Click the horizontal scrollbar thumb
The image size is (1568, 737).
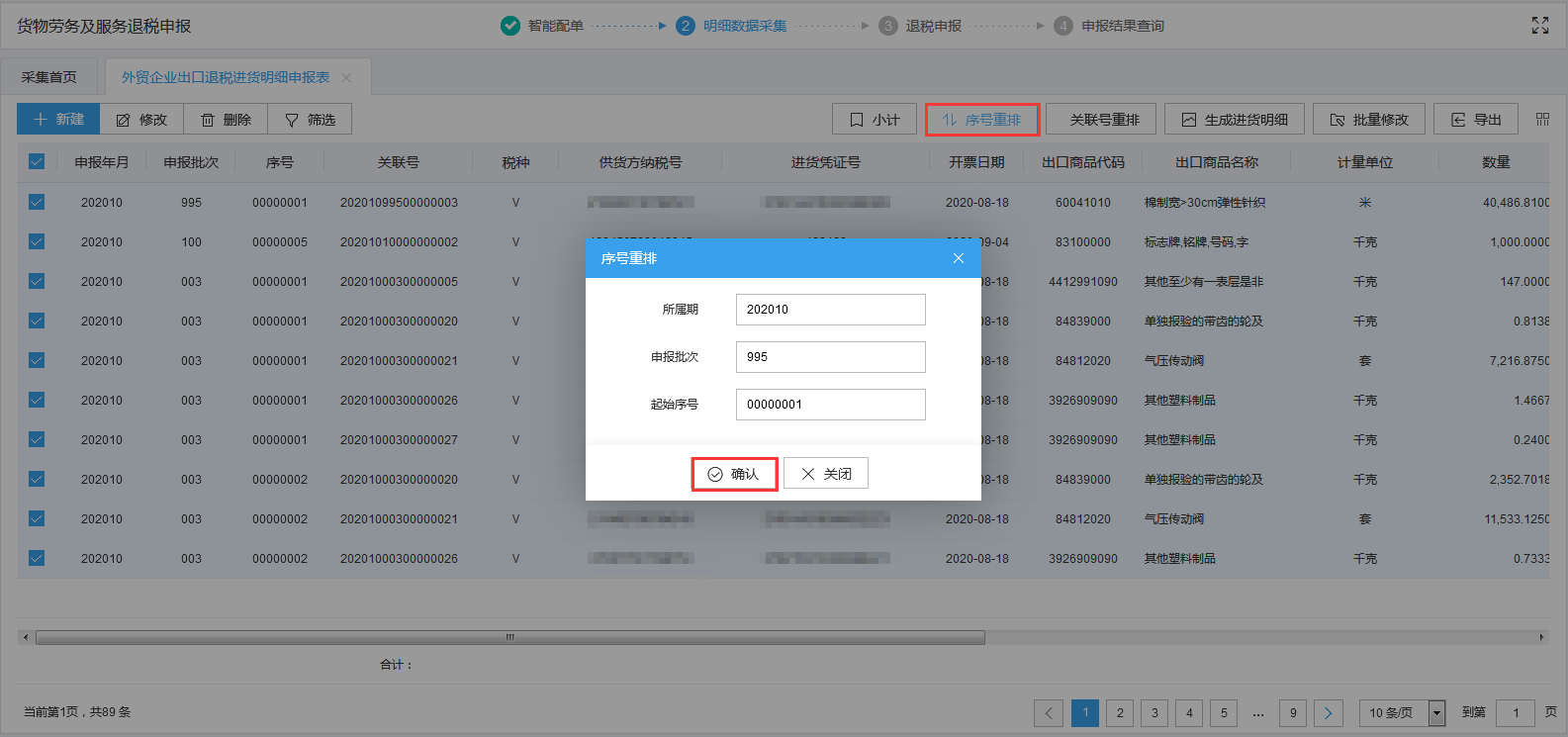[x=509, y=637]
